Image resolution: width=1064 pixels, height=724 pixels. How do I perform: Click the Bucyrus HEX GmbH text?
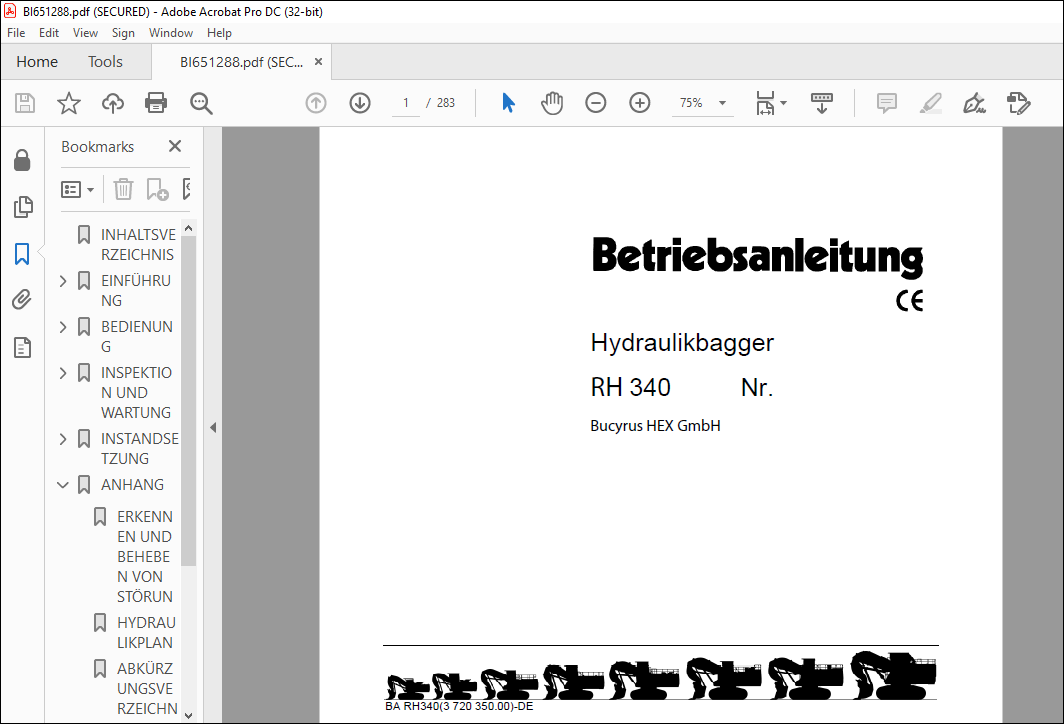coord(655,426)
